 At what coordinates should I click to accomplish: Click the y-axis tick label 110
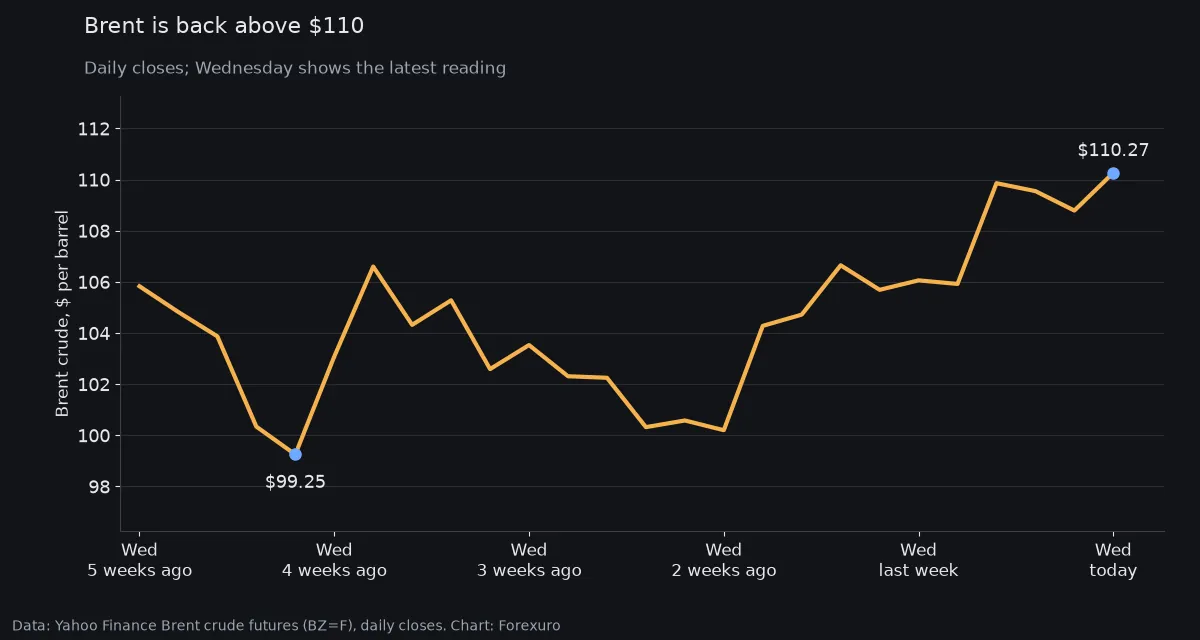pos(93,180)
